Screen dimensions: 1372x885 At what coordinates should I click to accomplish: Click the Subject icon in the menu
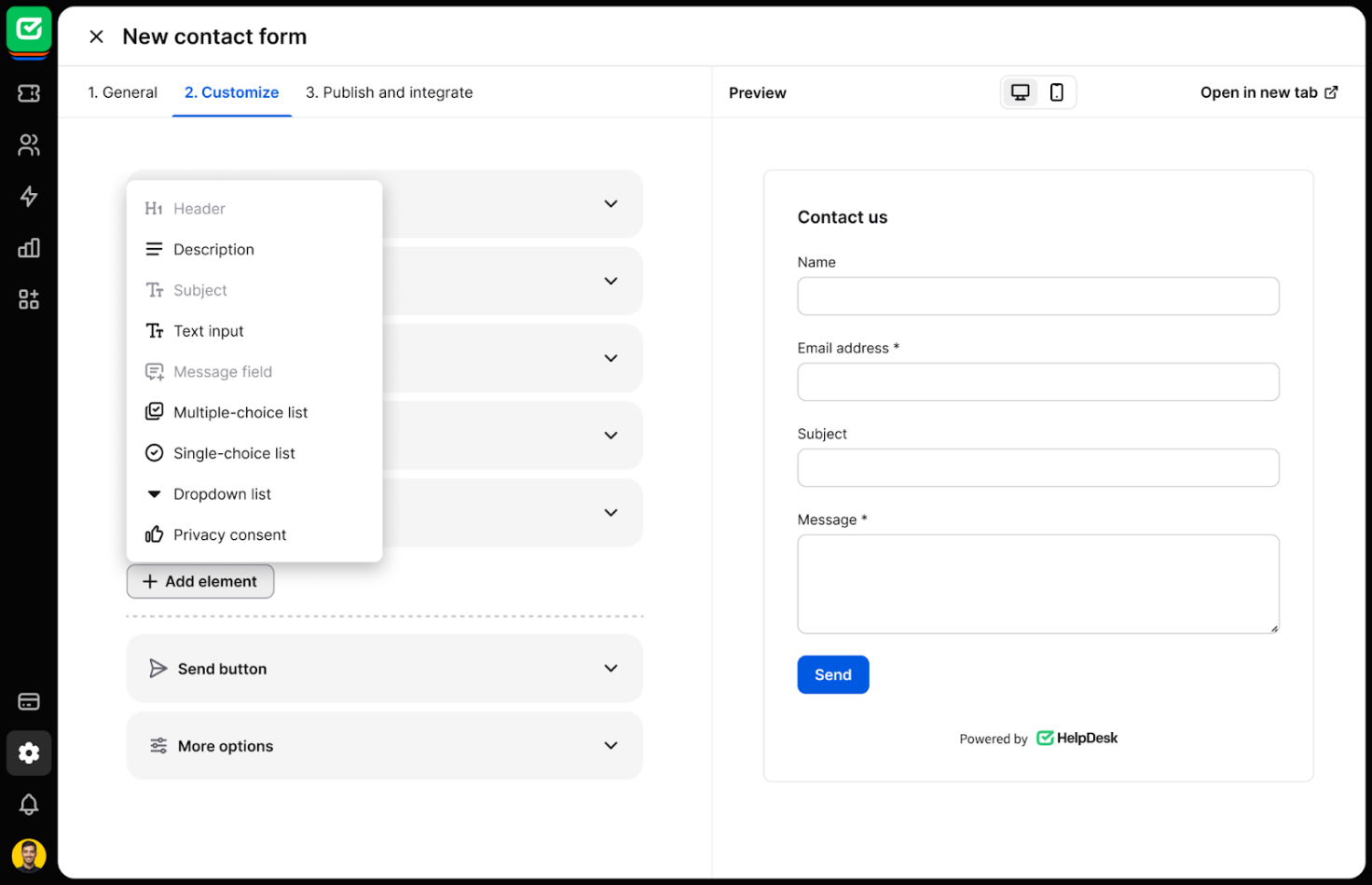point(155,290)
